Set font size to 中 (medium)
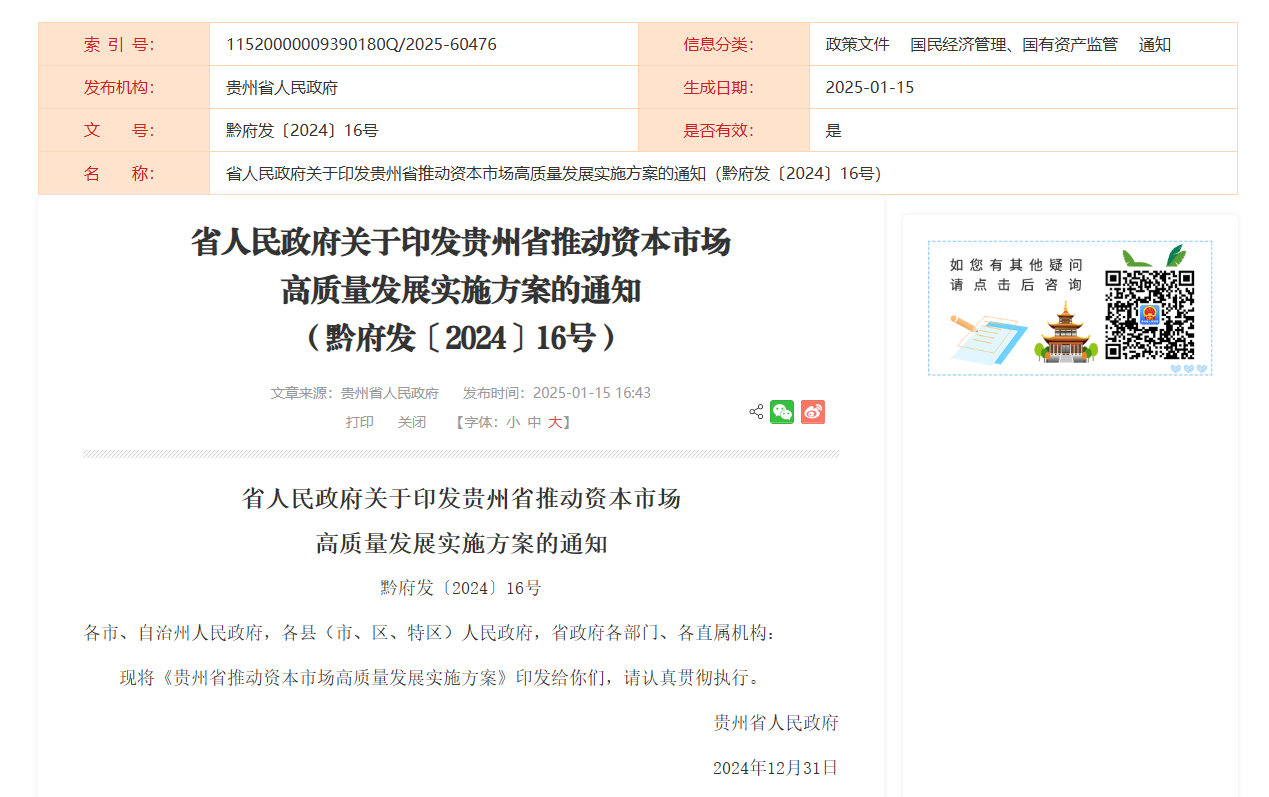This screenshot has height=797, width=1269. (x=535, y=422)
